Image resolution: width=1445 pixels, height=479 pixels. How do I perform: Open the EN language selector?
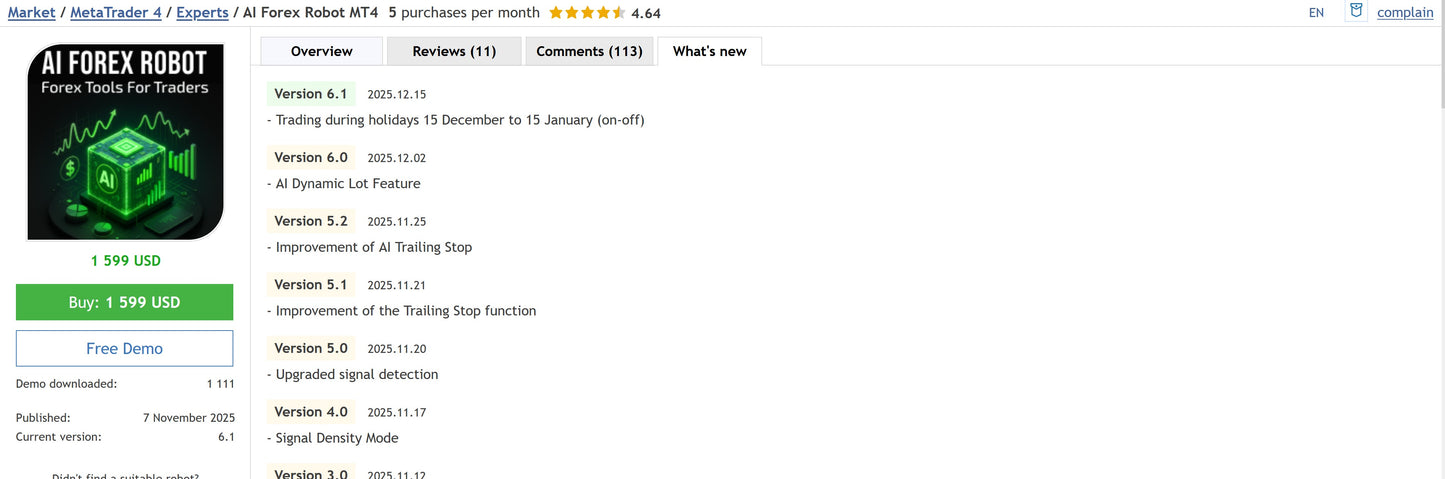(x=1316, y=13)
